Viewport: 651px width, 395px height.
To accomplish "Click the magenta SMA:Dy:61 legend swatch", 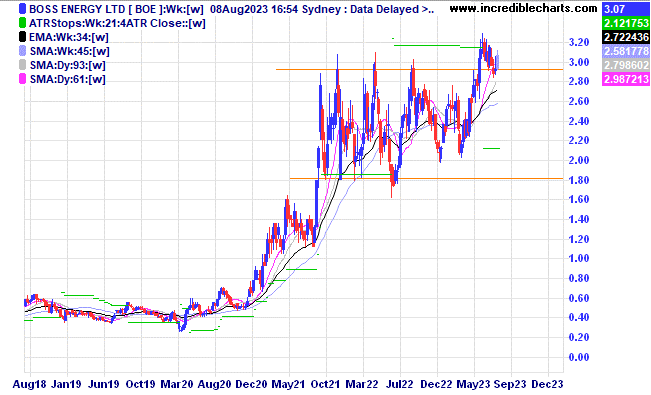I will 22,79.
